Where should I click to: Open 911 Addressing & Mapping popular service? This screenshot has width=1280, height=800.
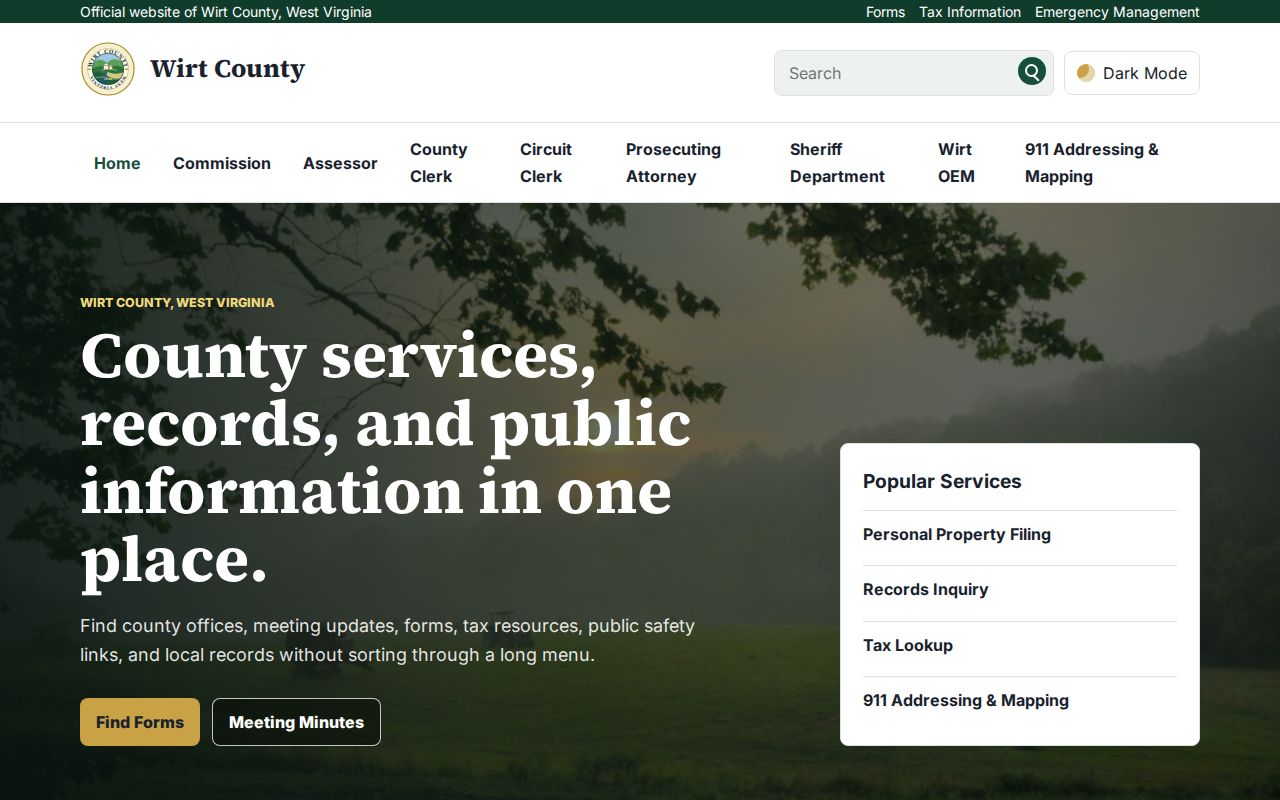click(1020, 701)
